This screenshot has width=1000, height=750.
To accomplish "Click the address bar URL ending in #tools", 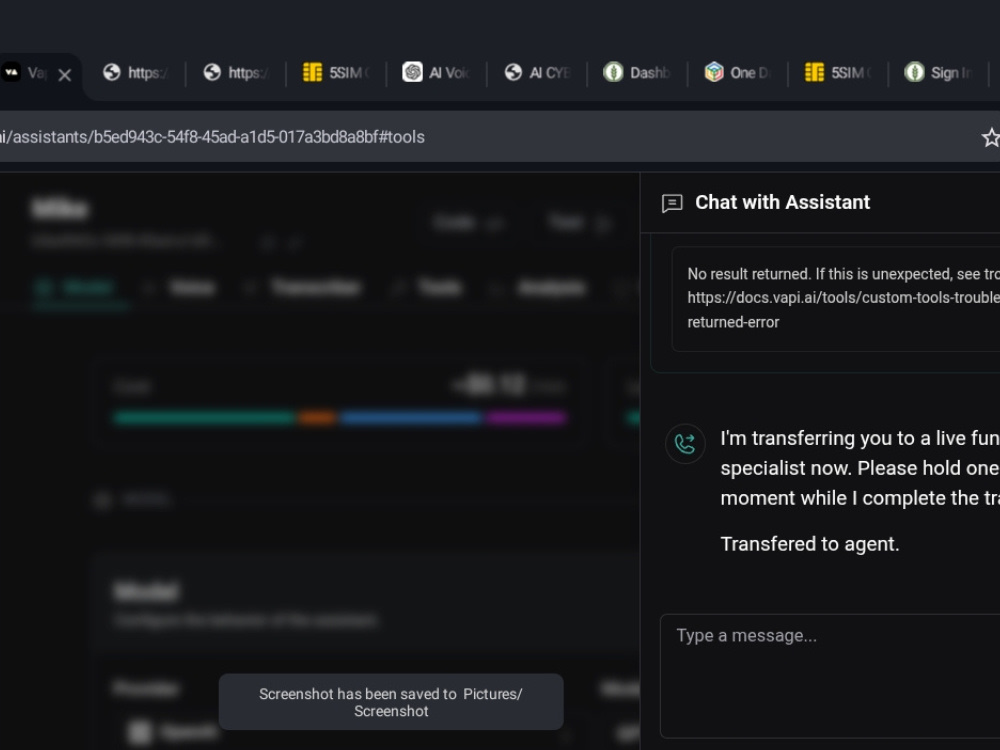I will click(212, 137).
